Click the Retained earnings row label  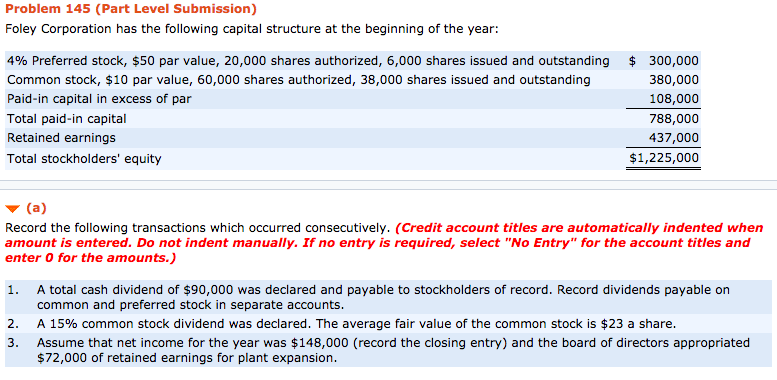tap(61, 137)
